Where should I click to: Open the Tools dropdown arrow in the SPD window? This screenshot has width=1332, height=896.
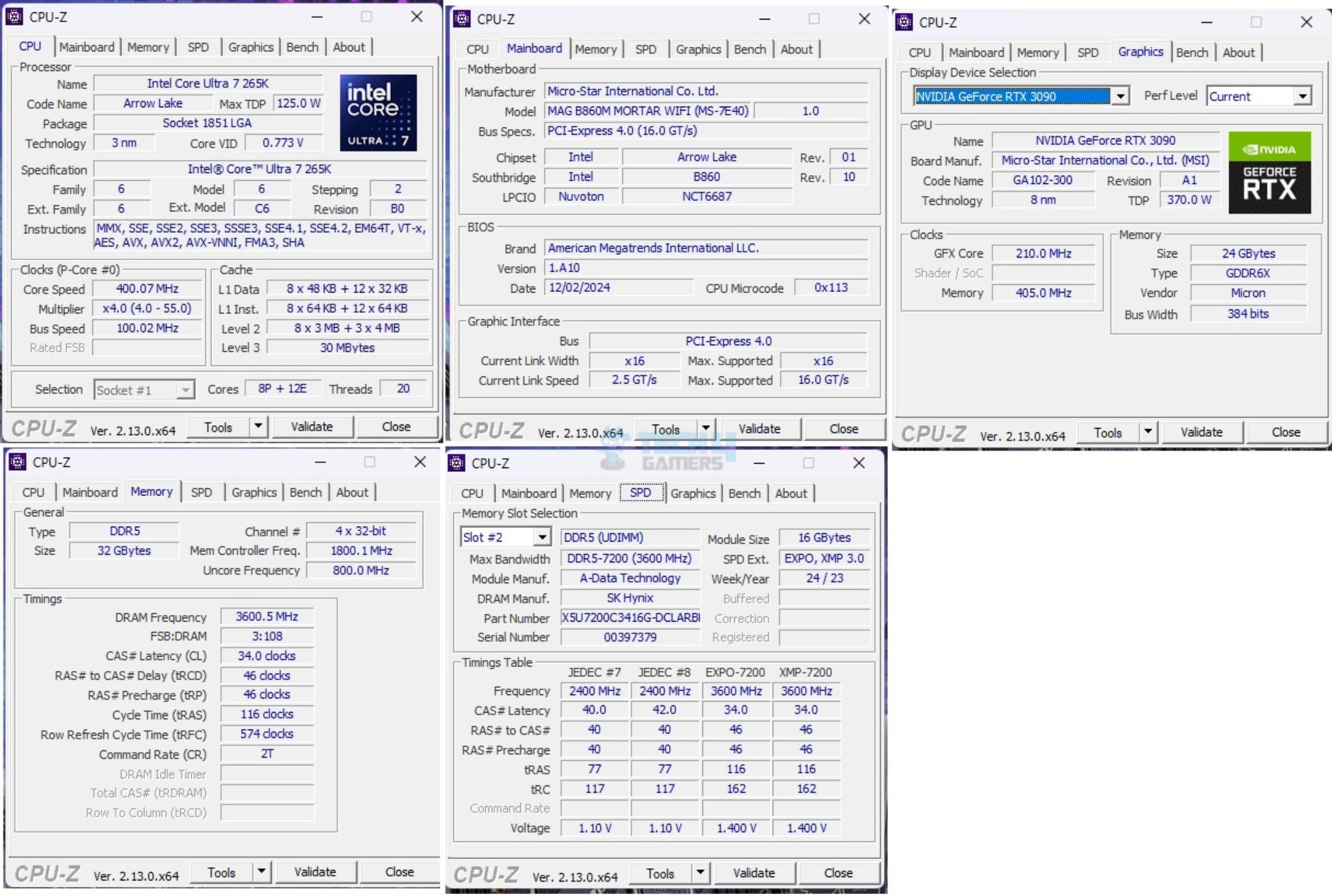(x=700, y=873)
